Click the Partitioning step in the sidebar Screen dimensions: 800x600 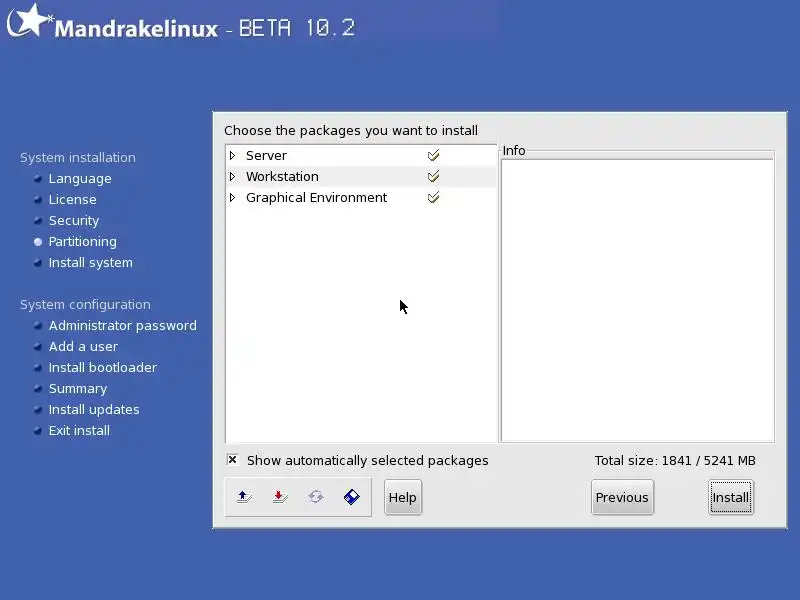click(83, 241)
